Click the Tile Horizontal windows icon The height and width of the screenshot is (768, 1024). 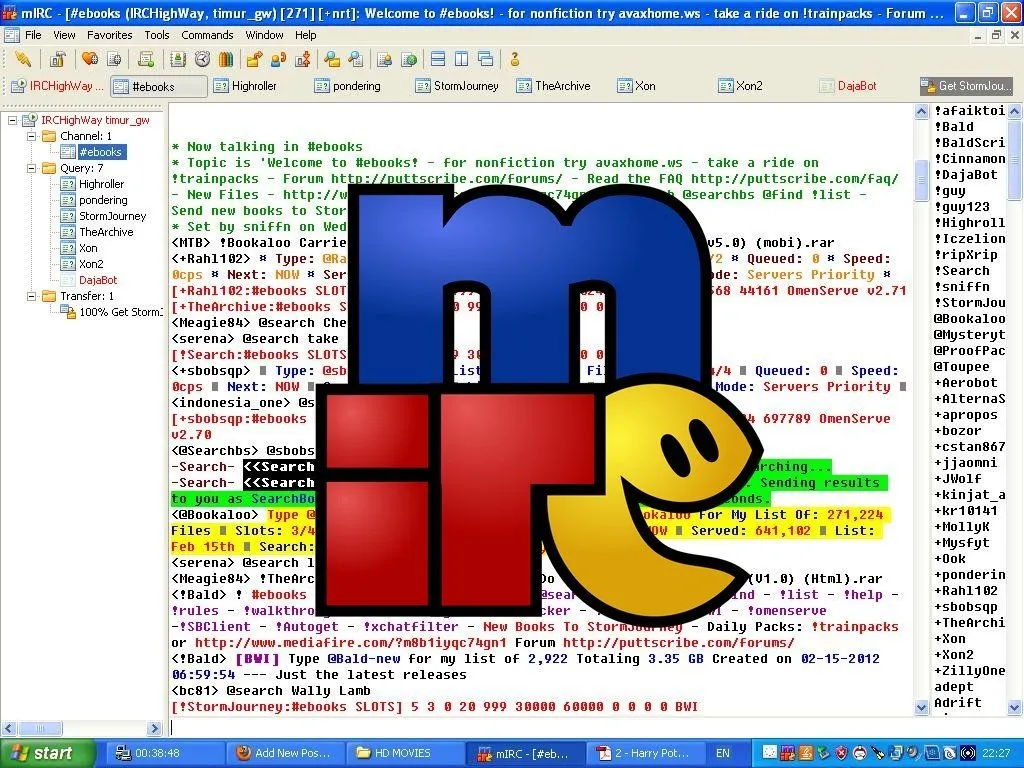tap(438, 59)
